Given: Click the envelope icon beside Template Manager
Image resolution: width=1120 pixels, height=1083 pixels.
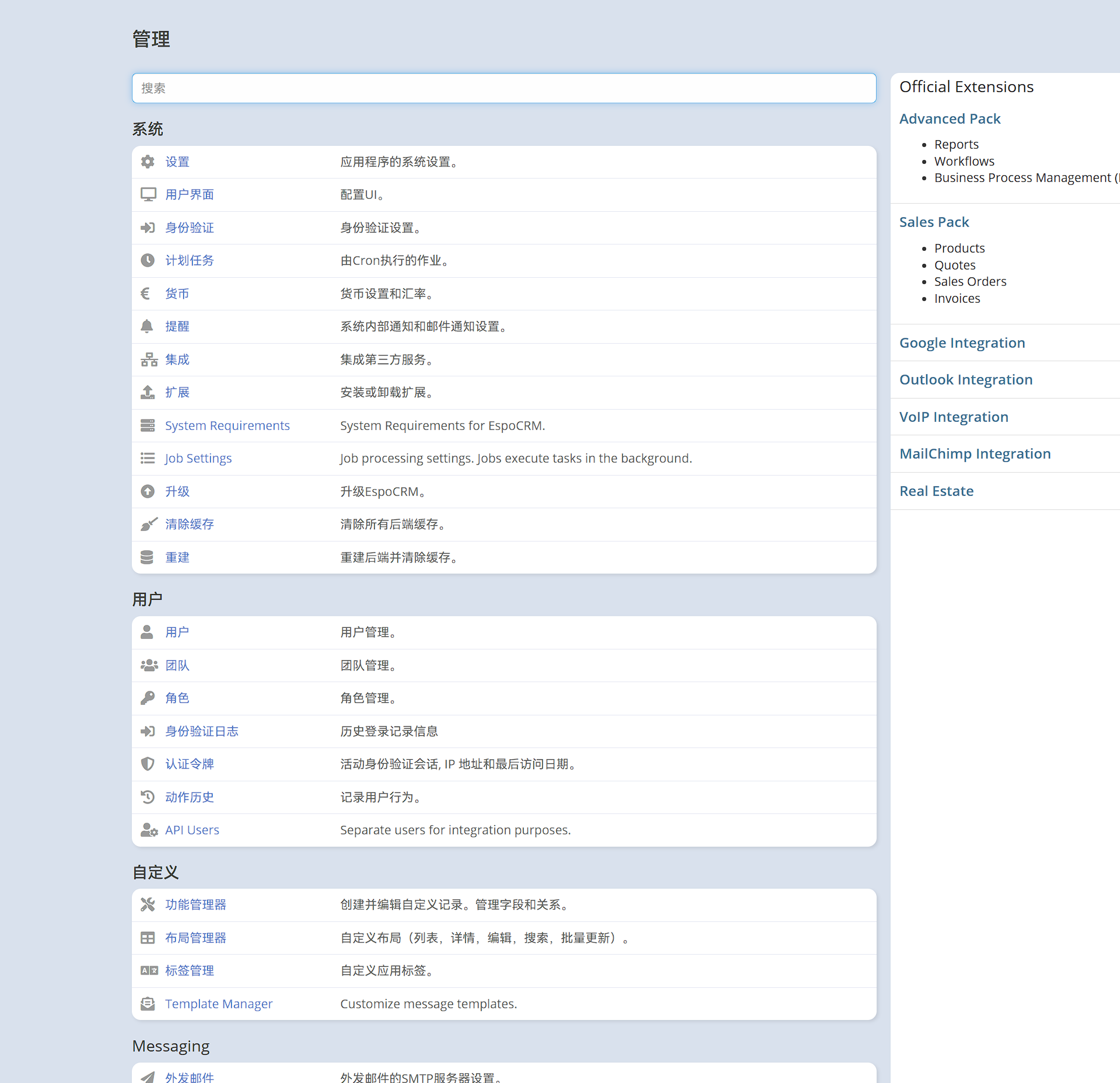Looking at the screenshot, I should 148,1004.
